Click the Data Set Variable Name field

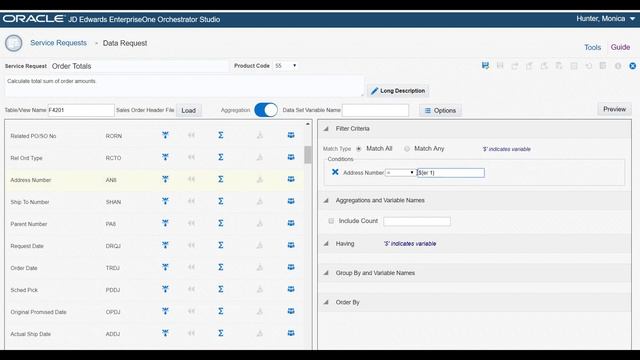(x=375, y=110)
